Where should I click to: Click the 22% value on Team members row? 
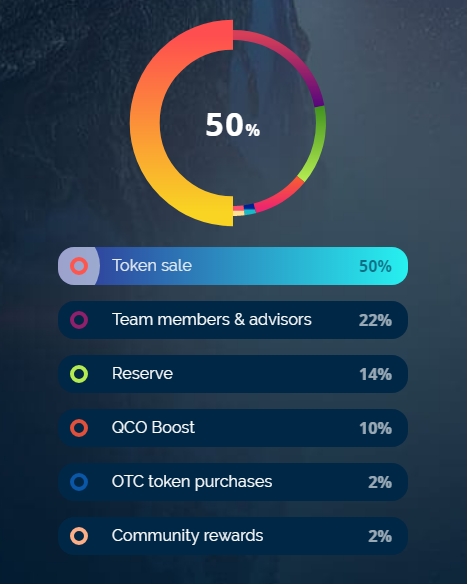(375, 320)
